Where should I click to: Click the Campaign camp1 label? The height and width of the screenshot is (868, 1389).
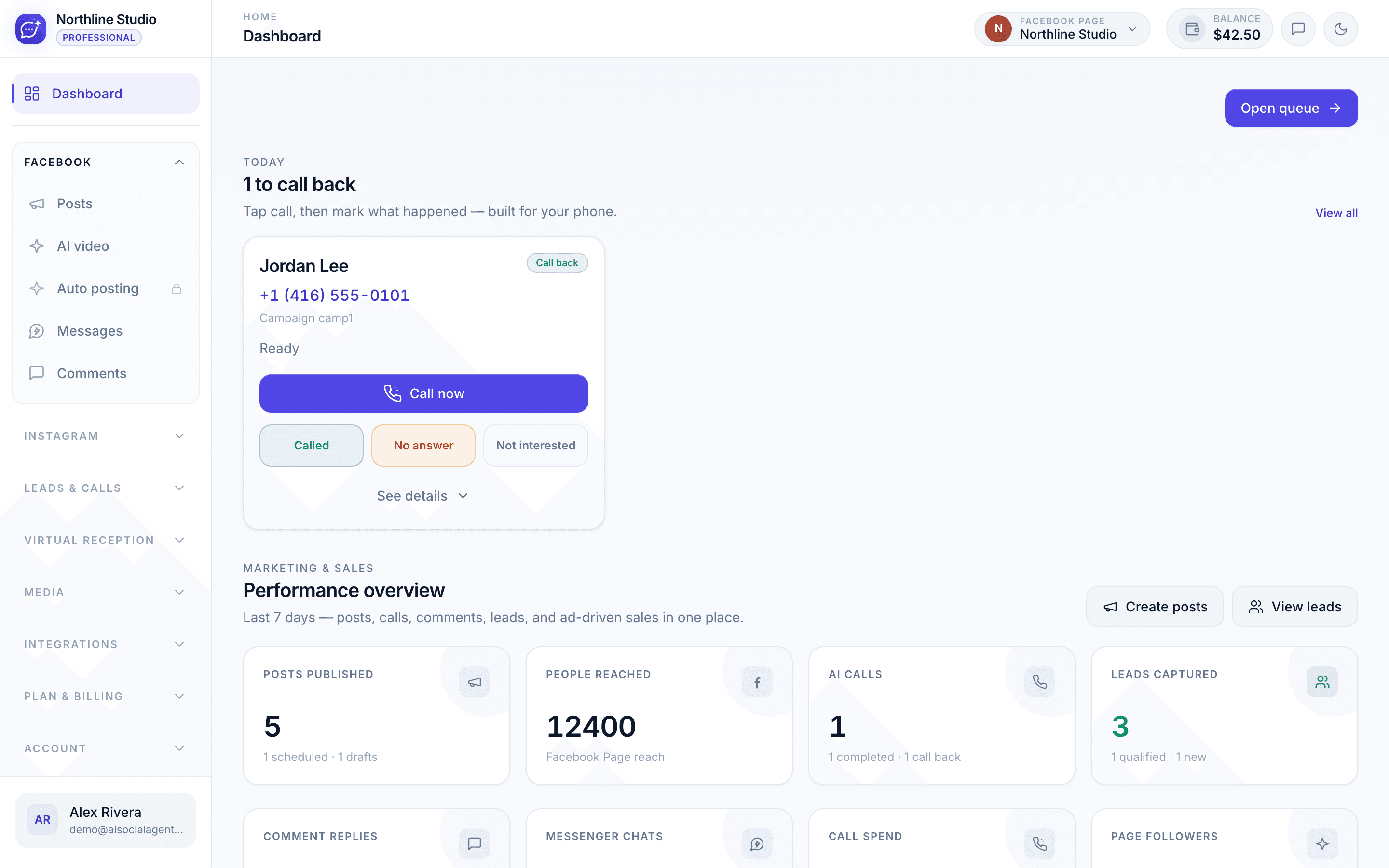coord(306,318)
